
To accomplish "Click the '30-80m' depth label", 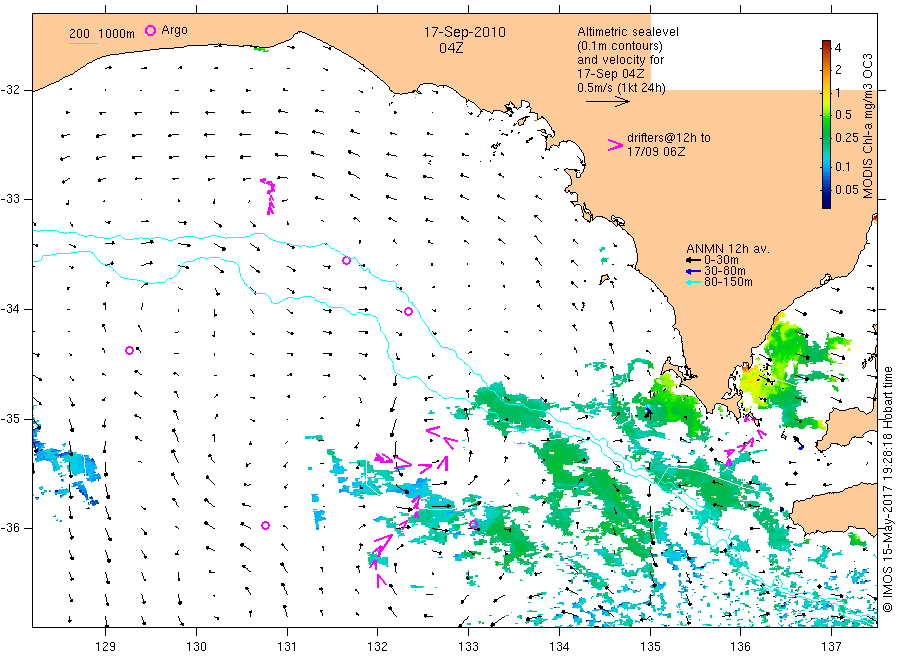I will (x=725, y=271).
